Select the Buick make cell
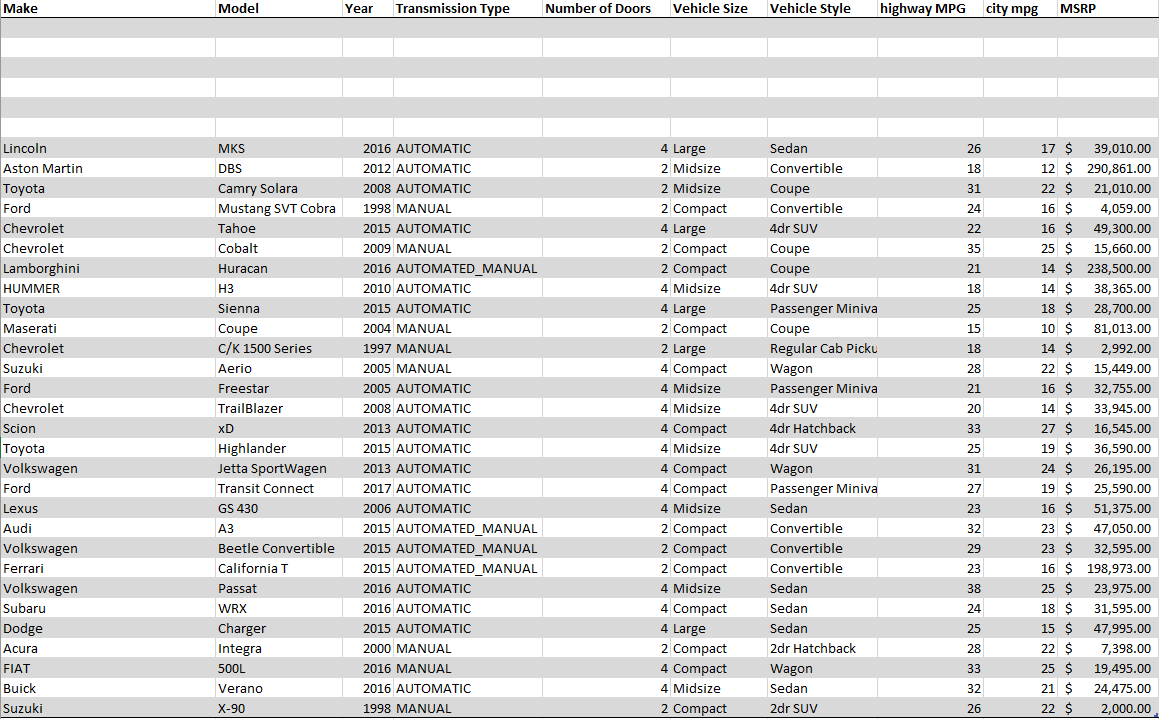The width and height of the screenshot is (1159, 719). point(108,687)
